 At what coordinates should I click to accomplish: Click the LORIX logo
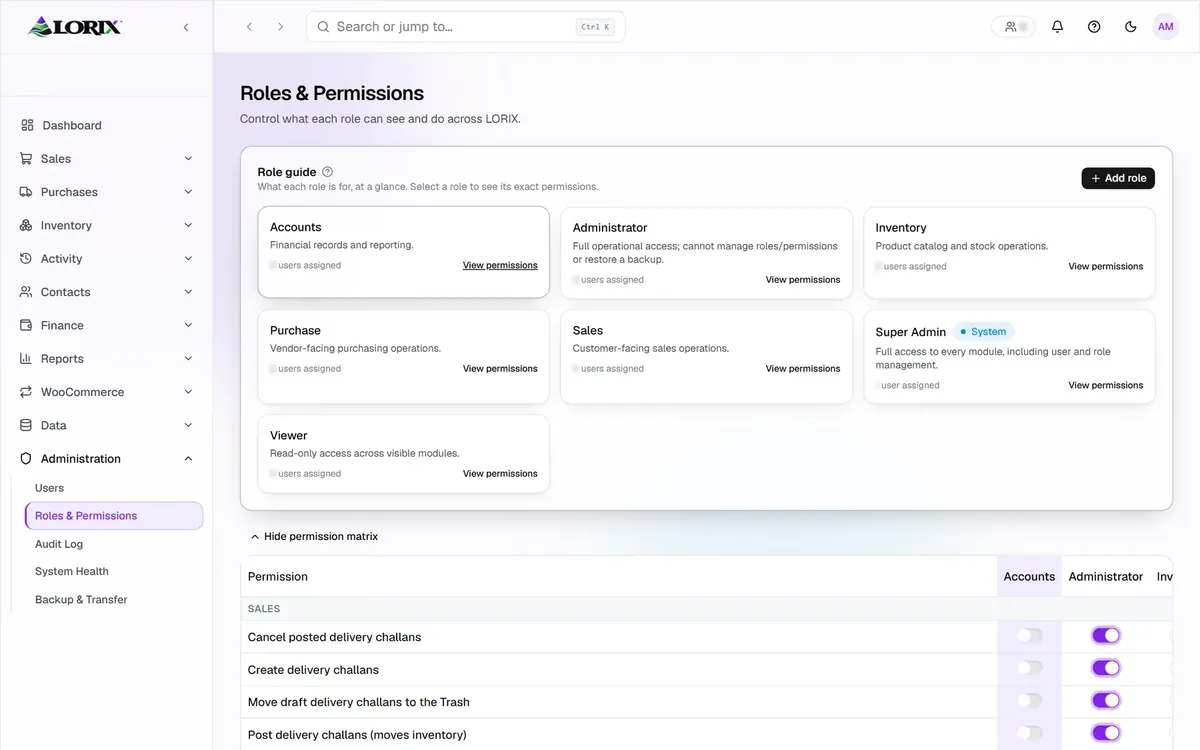pos(75,26)
